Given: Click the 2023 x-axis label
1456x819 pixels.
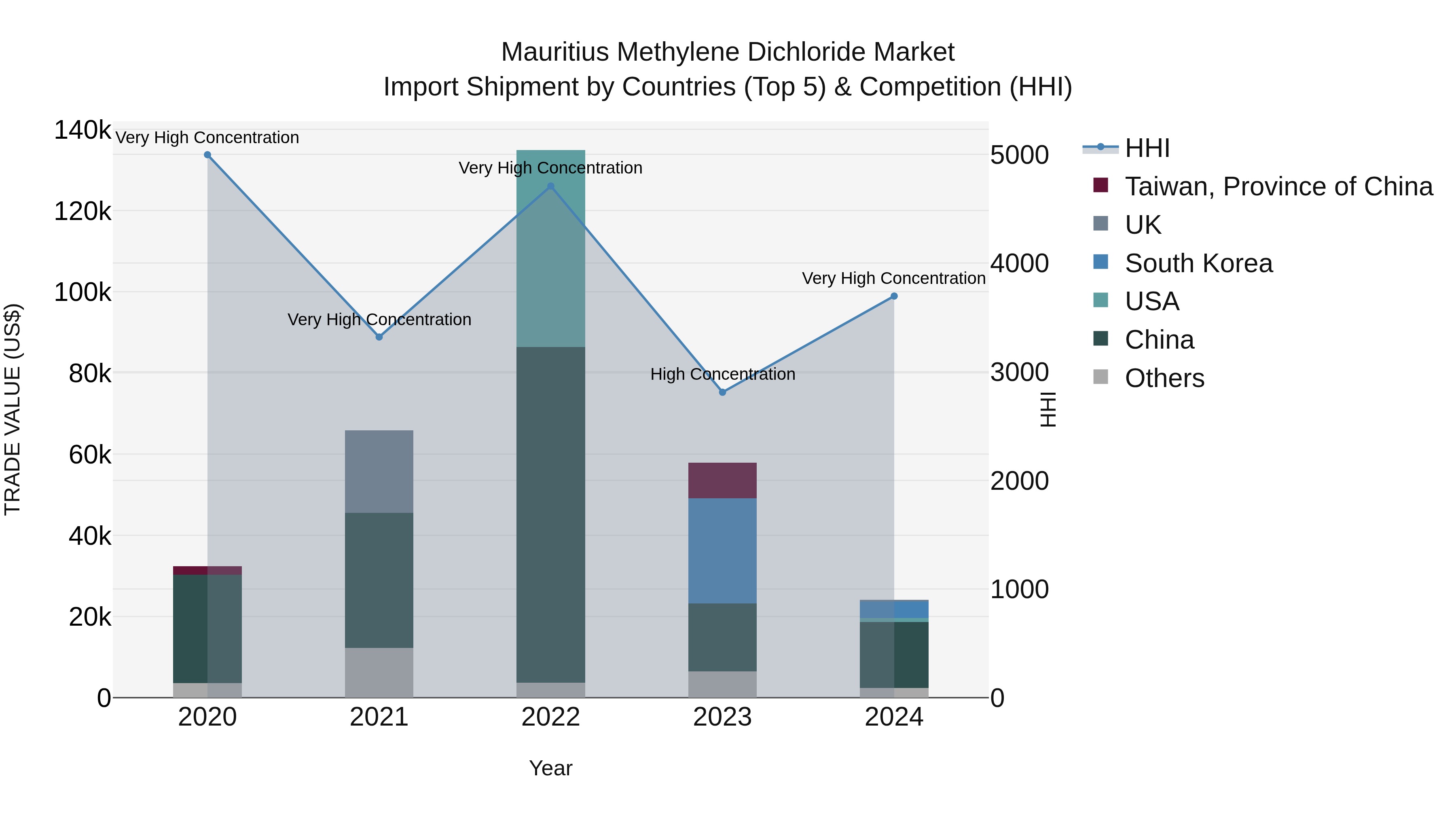Looking at the screenshot, I should click(722, 717).
